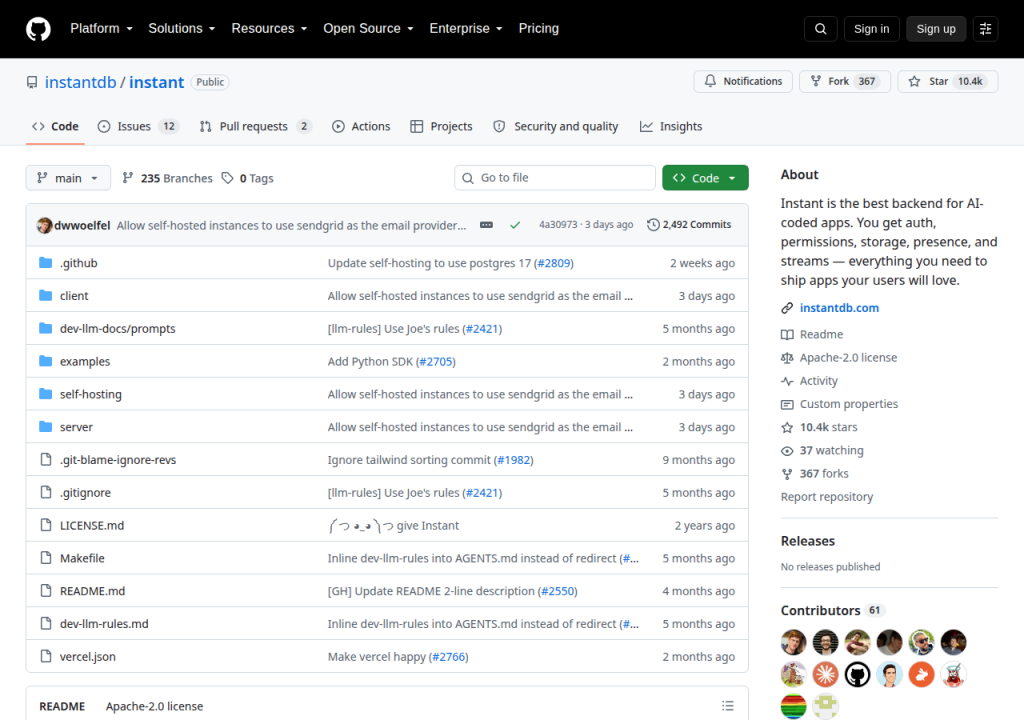The image size is (1024, 720).
Task: Open dev-llm-rules.md file
Action: (104, 624)
